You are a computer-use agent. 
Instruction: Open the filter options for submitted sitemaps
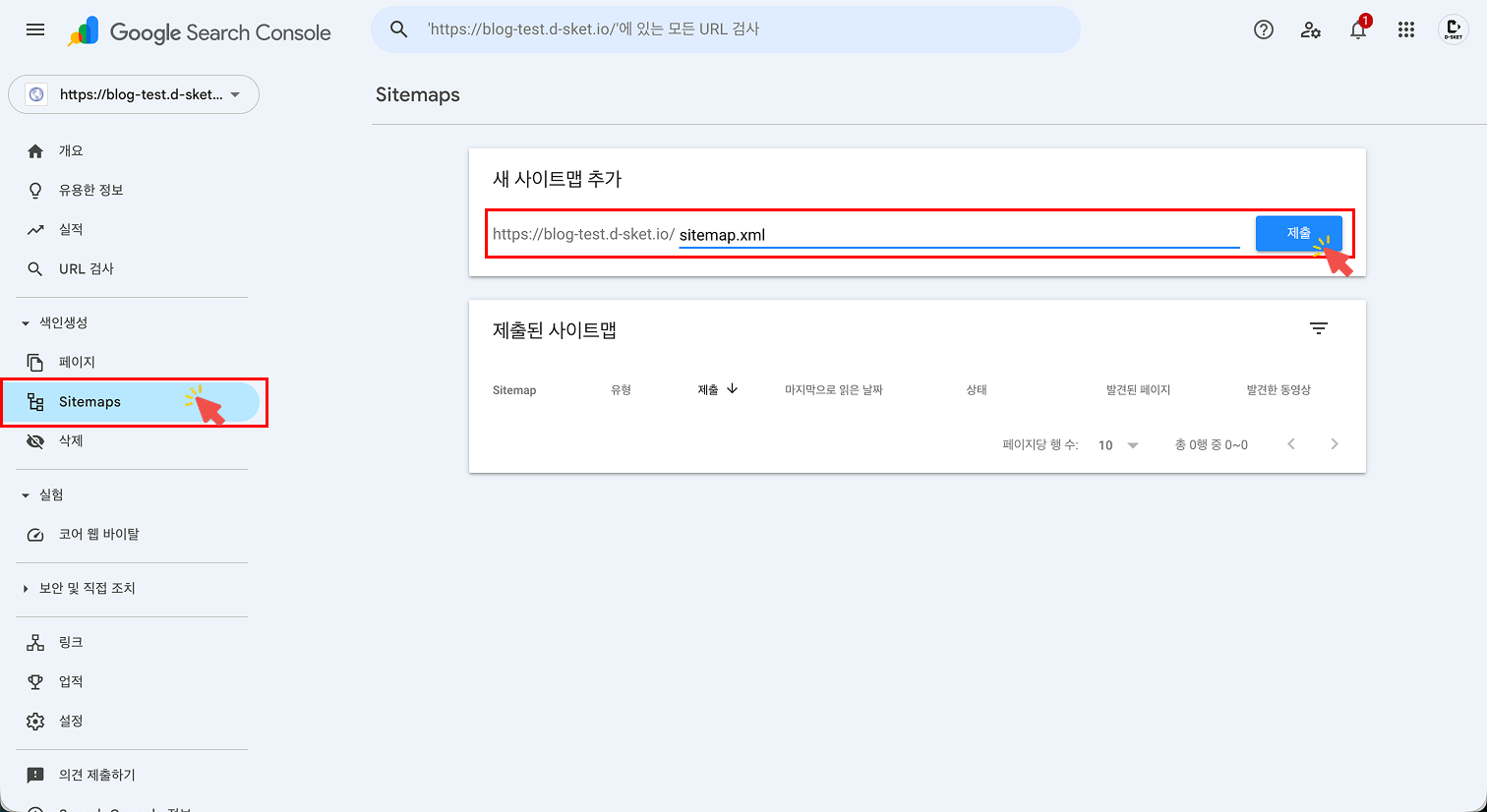[x=1319, y=328]
